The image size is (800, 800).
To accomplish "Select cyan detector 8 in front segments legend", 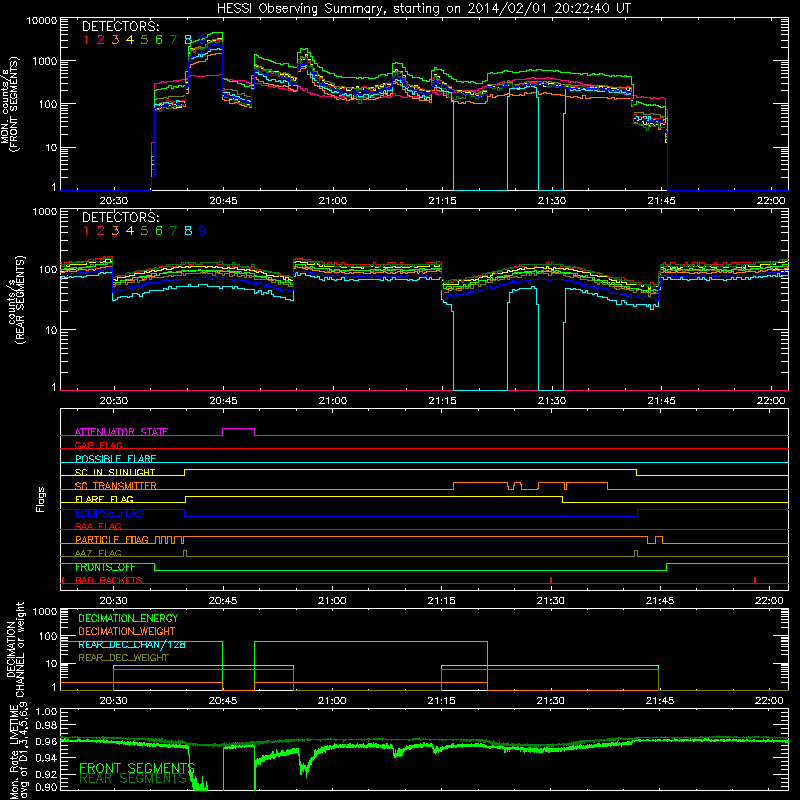I will click(188, 40).
